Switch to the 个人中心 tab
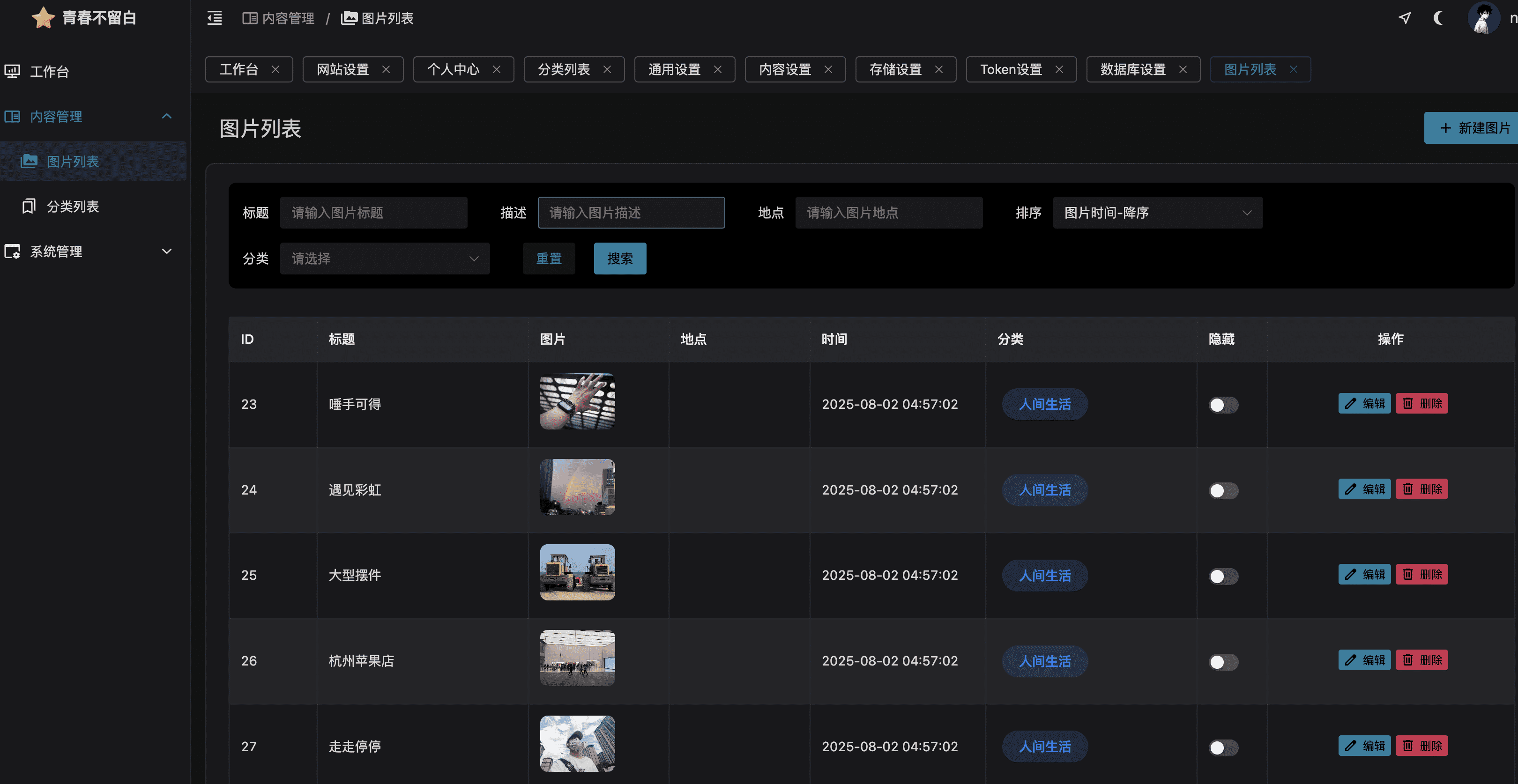Screen dimensions: 1518x784 point(453,69)
